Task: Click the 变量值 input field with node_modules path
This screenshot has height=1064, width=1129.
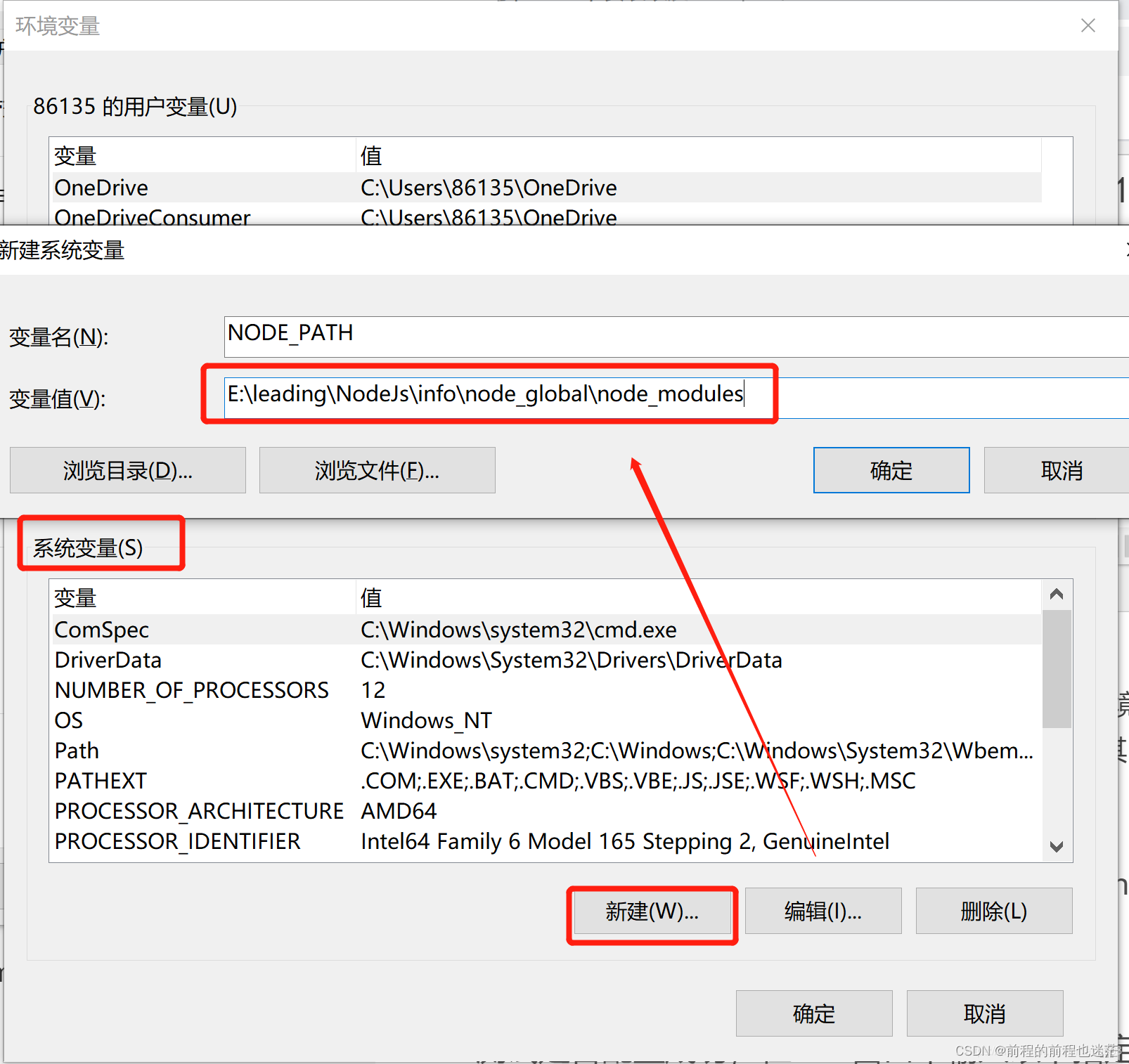Action: point(676,398)
